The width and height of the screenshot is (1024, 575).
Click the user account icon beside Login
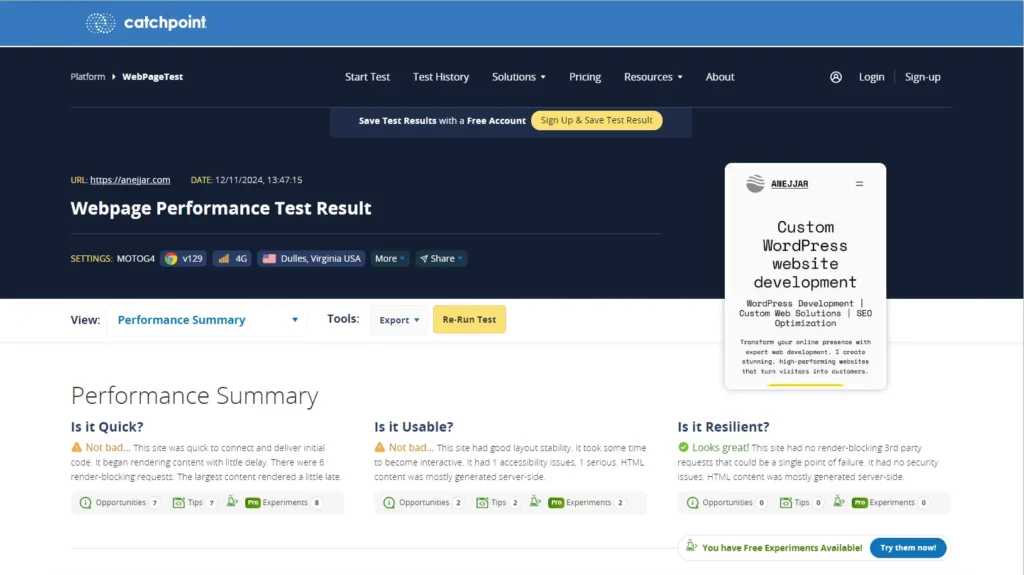click(835, 77)
